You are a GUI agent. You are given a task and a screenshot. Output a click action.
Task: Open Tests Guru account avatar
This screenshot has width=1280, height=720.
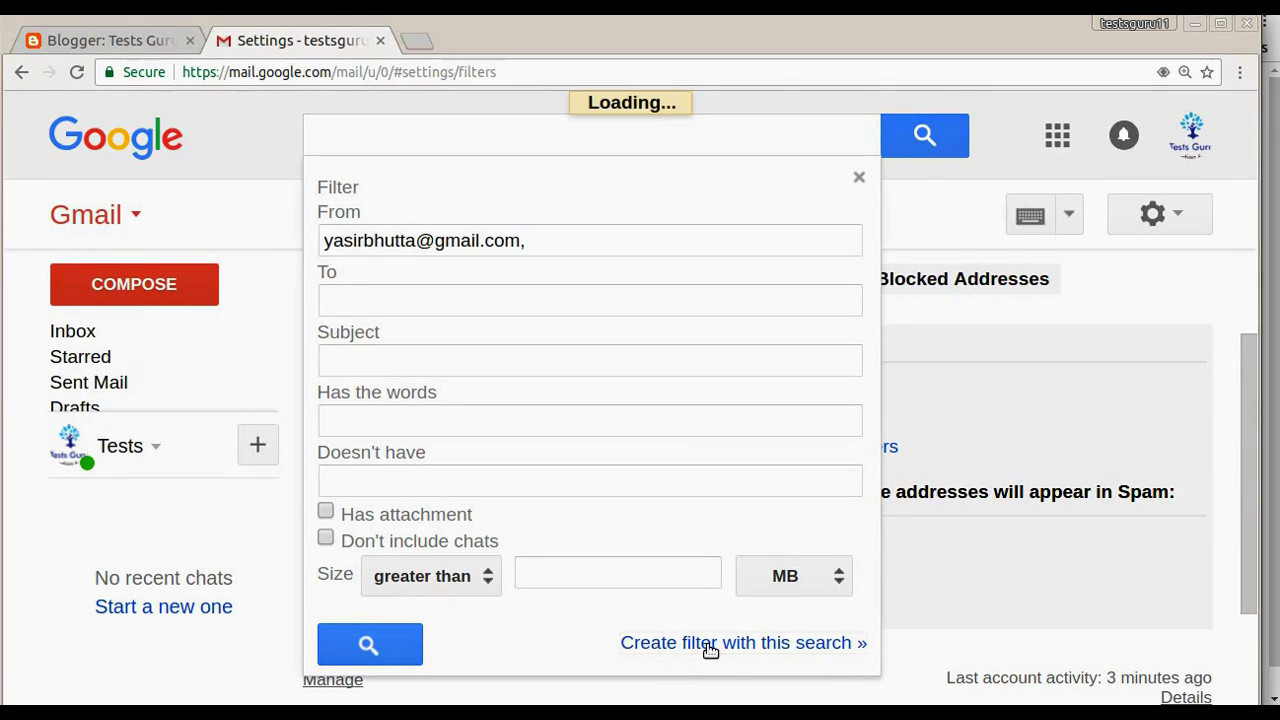click(x=1190, y=135)
